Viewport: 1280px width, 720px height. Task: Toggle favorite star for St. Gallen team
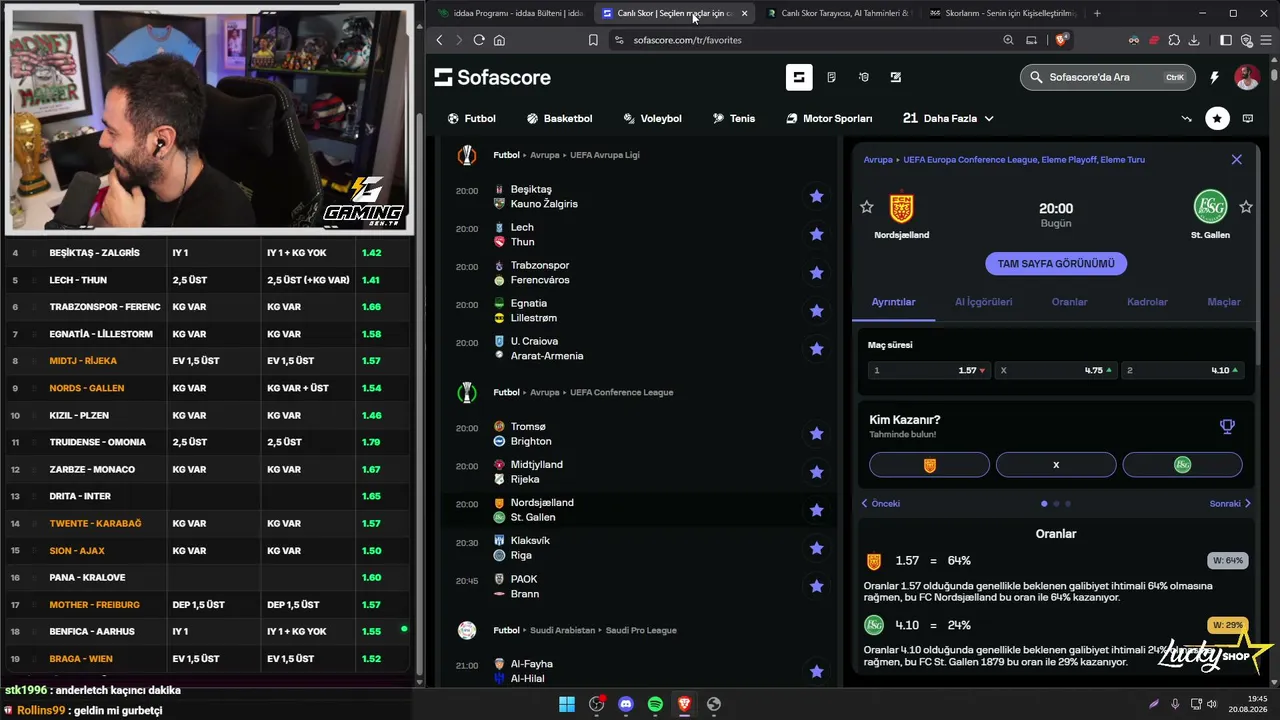pos(1246,207)
